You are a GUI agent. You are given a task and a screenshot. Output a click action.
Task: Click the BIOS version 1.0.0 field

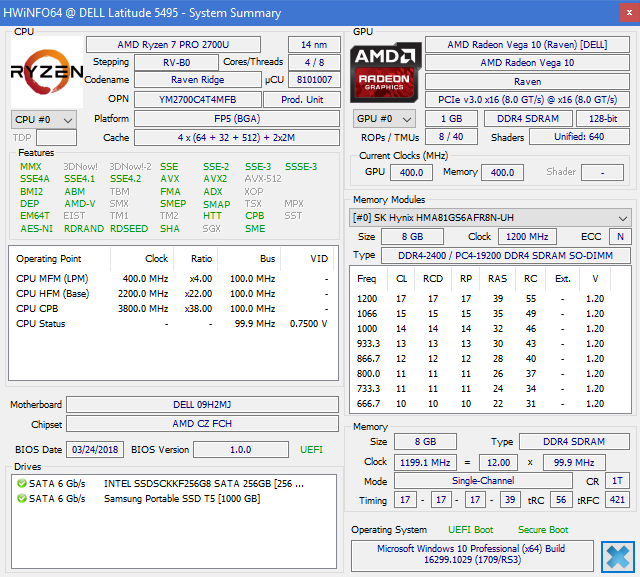[x=241, y=450]
